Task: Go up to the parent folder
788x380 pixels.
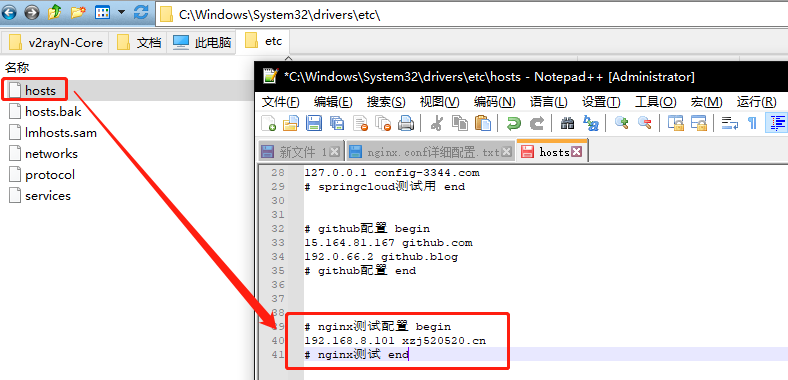Action: pyautogui.click(x=55, y=12)
